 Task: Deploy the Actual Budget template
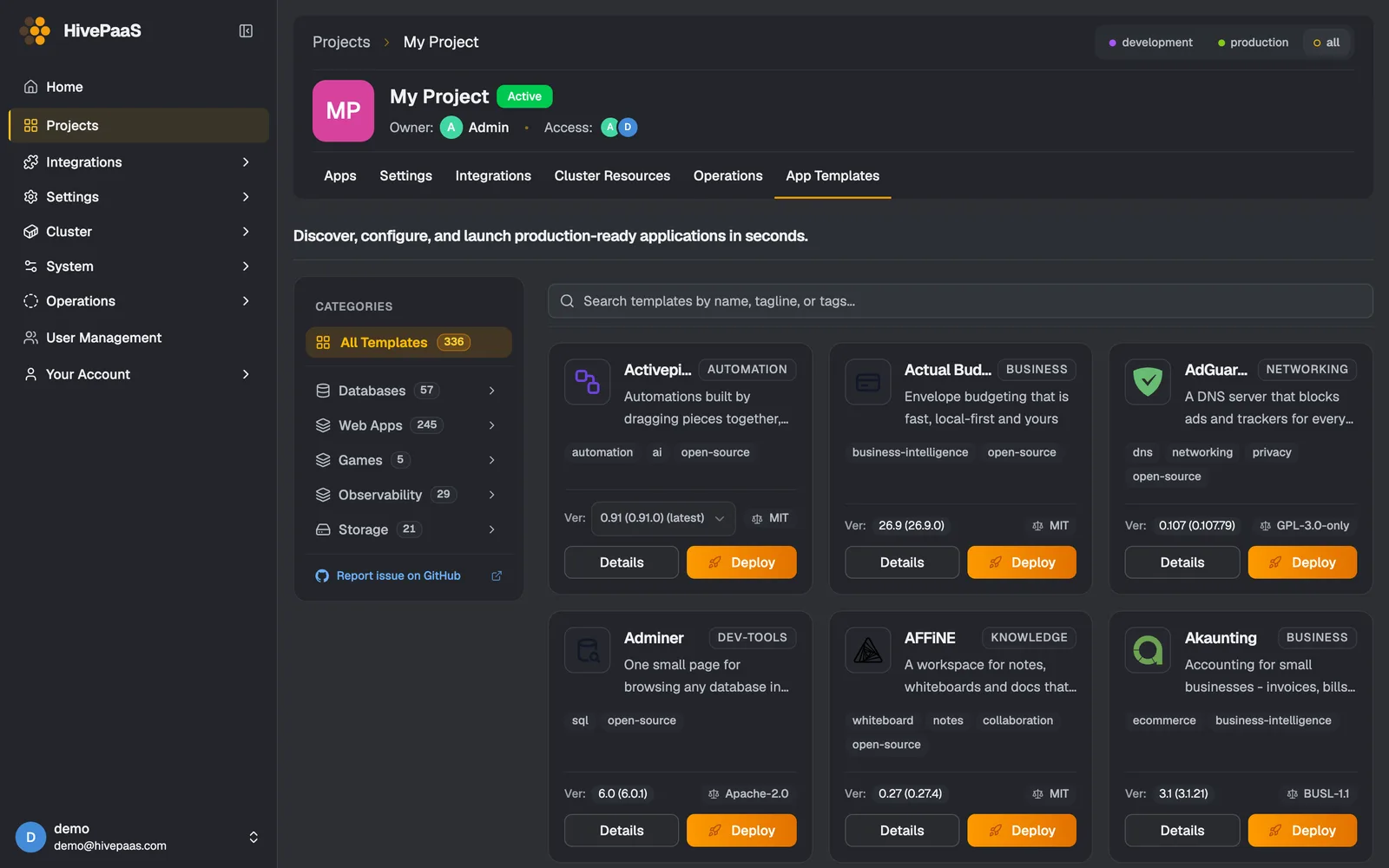pyautogui.click(x=1022, y=562)
